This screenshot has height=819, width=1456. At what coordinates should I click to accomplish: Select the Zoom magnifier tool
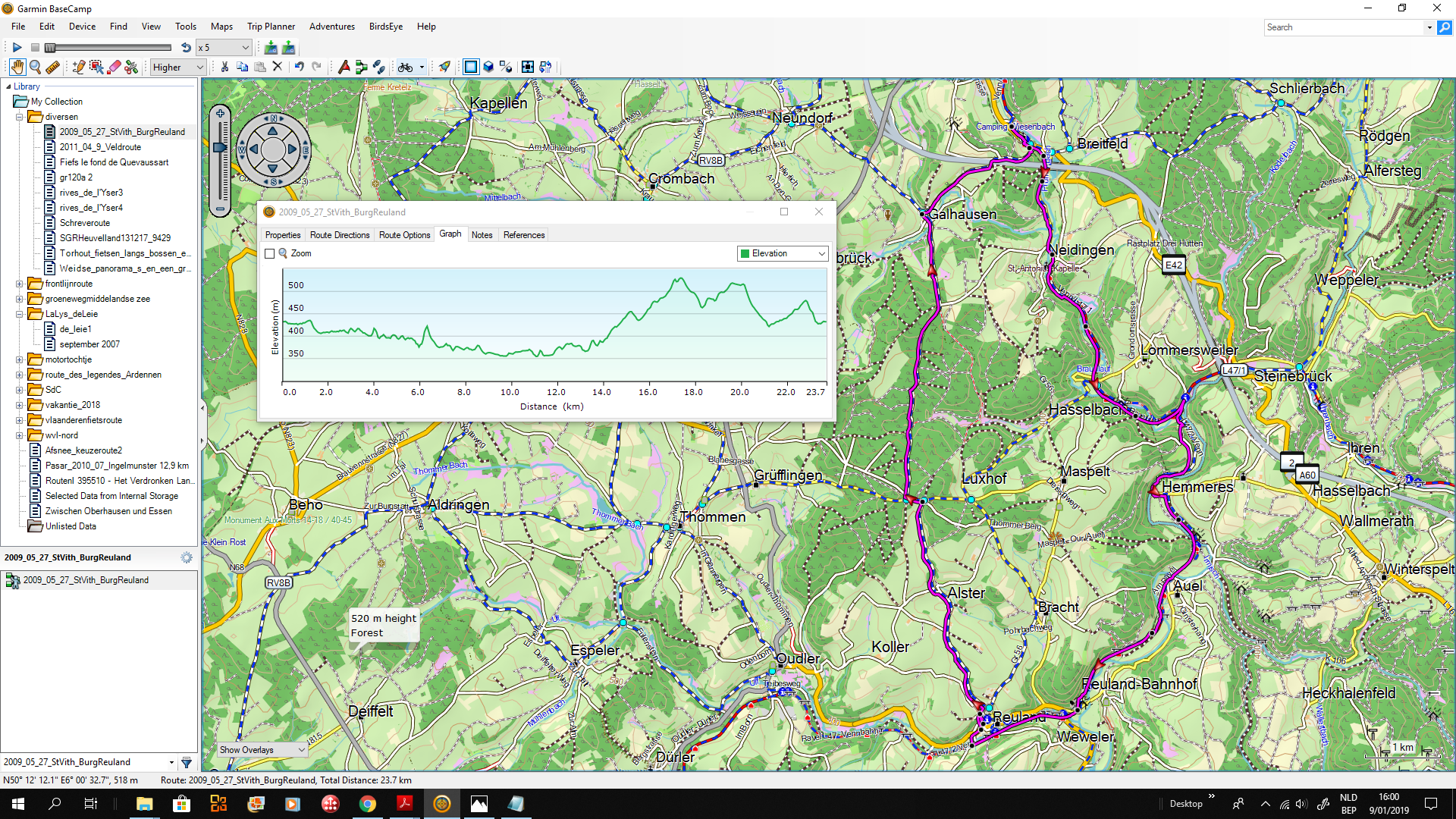click(35, 67)
